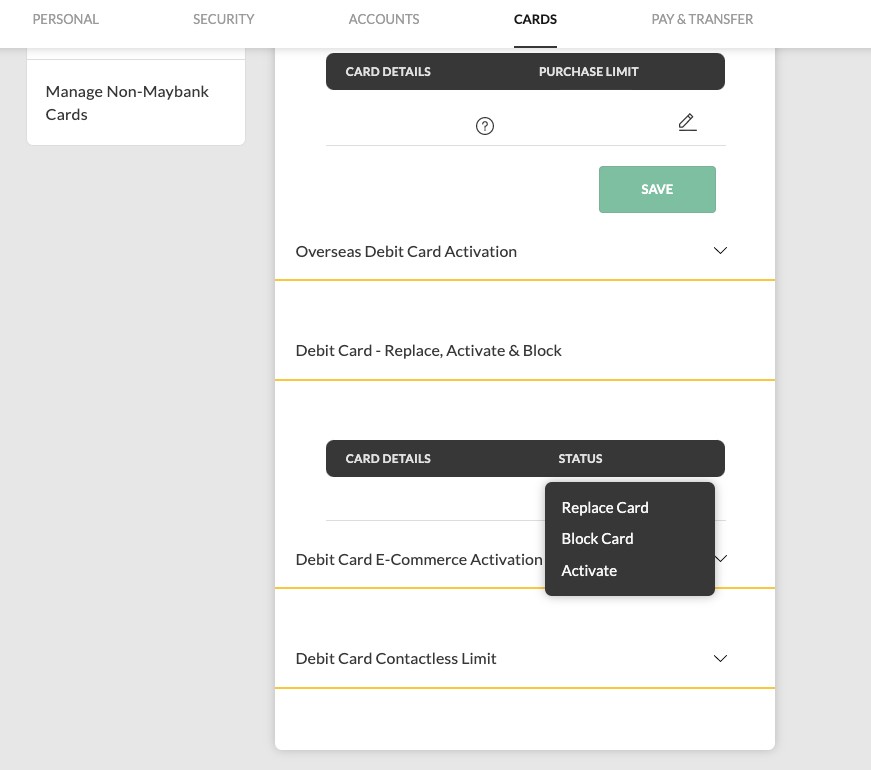This screenshot has height=770, width=871.
Task: Click the STATUS column header
Action: 580,458
